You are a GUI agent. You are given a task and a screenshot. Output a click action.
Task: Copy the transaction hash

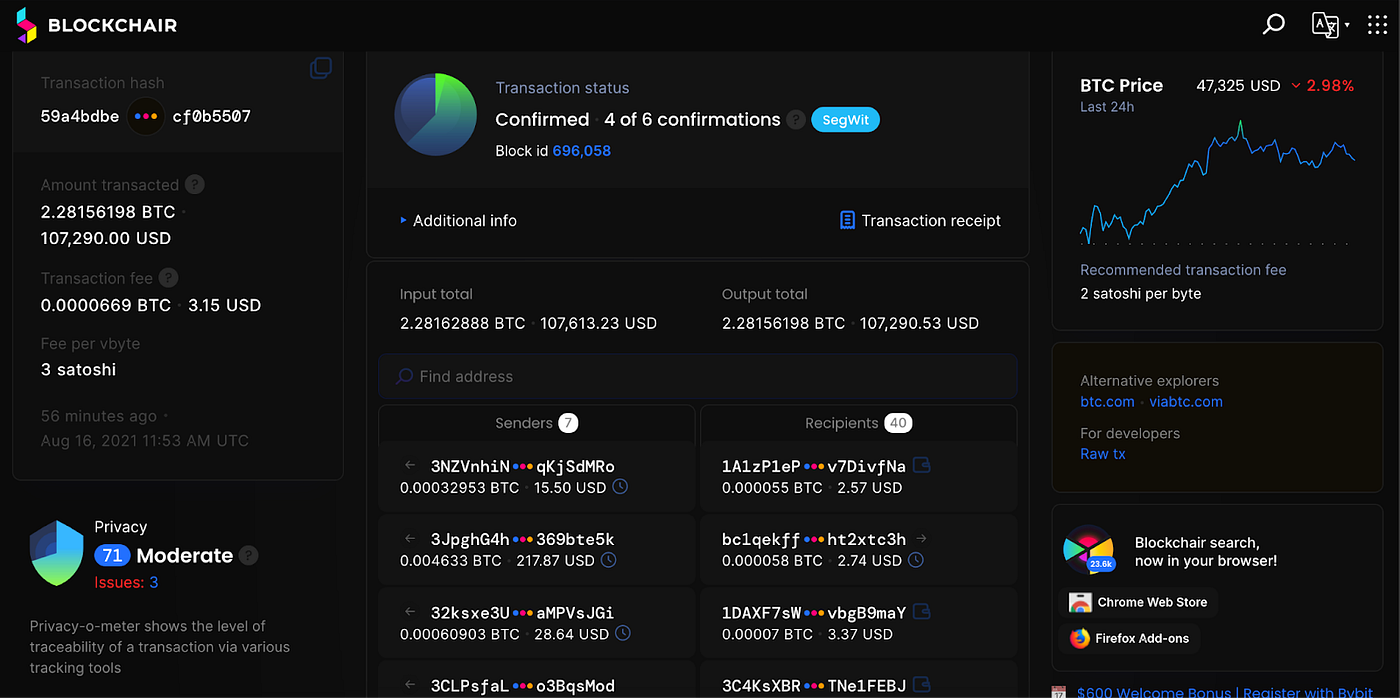tap(321, 68)
